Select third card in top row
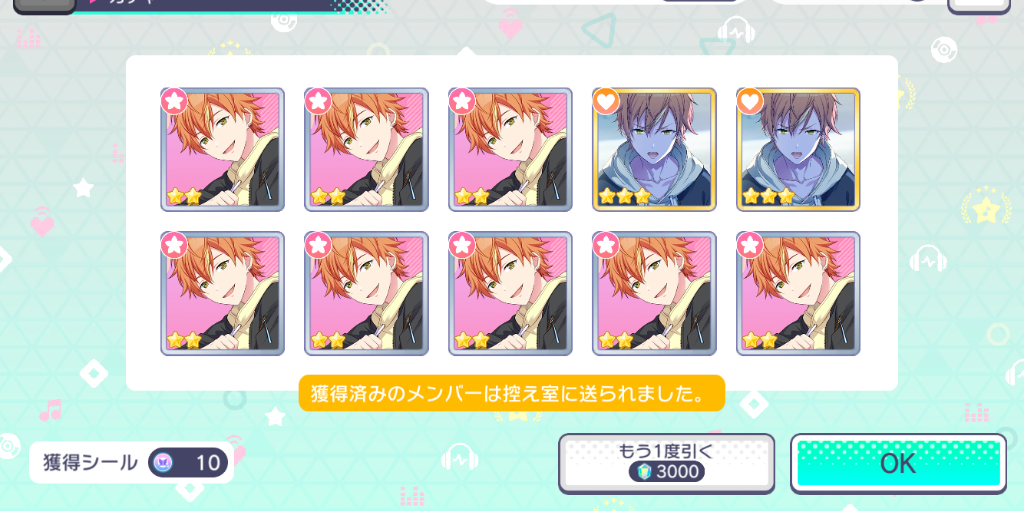The width and height of the screenshot is (1024, 511). tap(510, 150)
